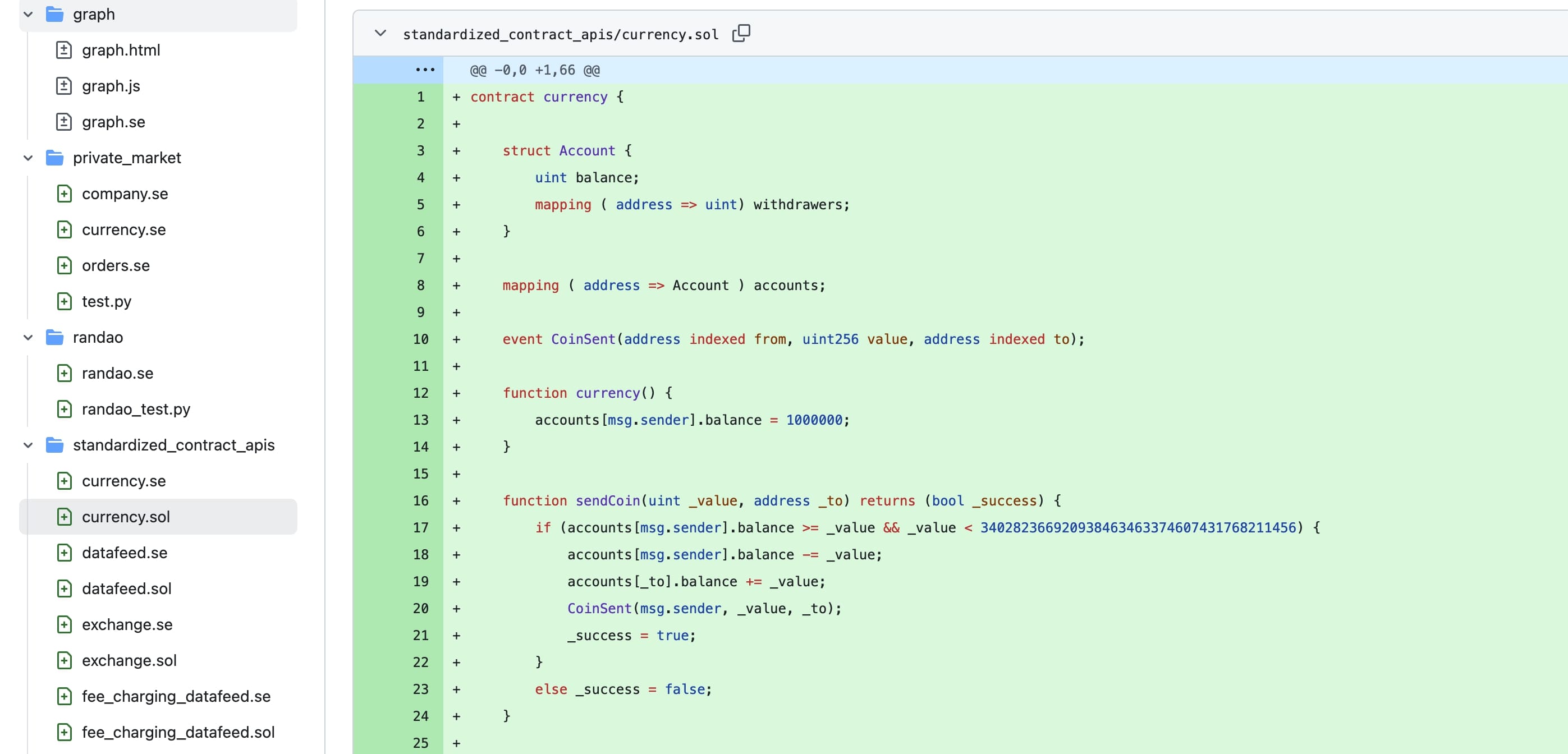The height and width of the screenshot is (754, 1568).
Task: Click the standardized_contract_apis folder icon
Action: [55, 445]
